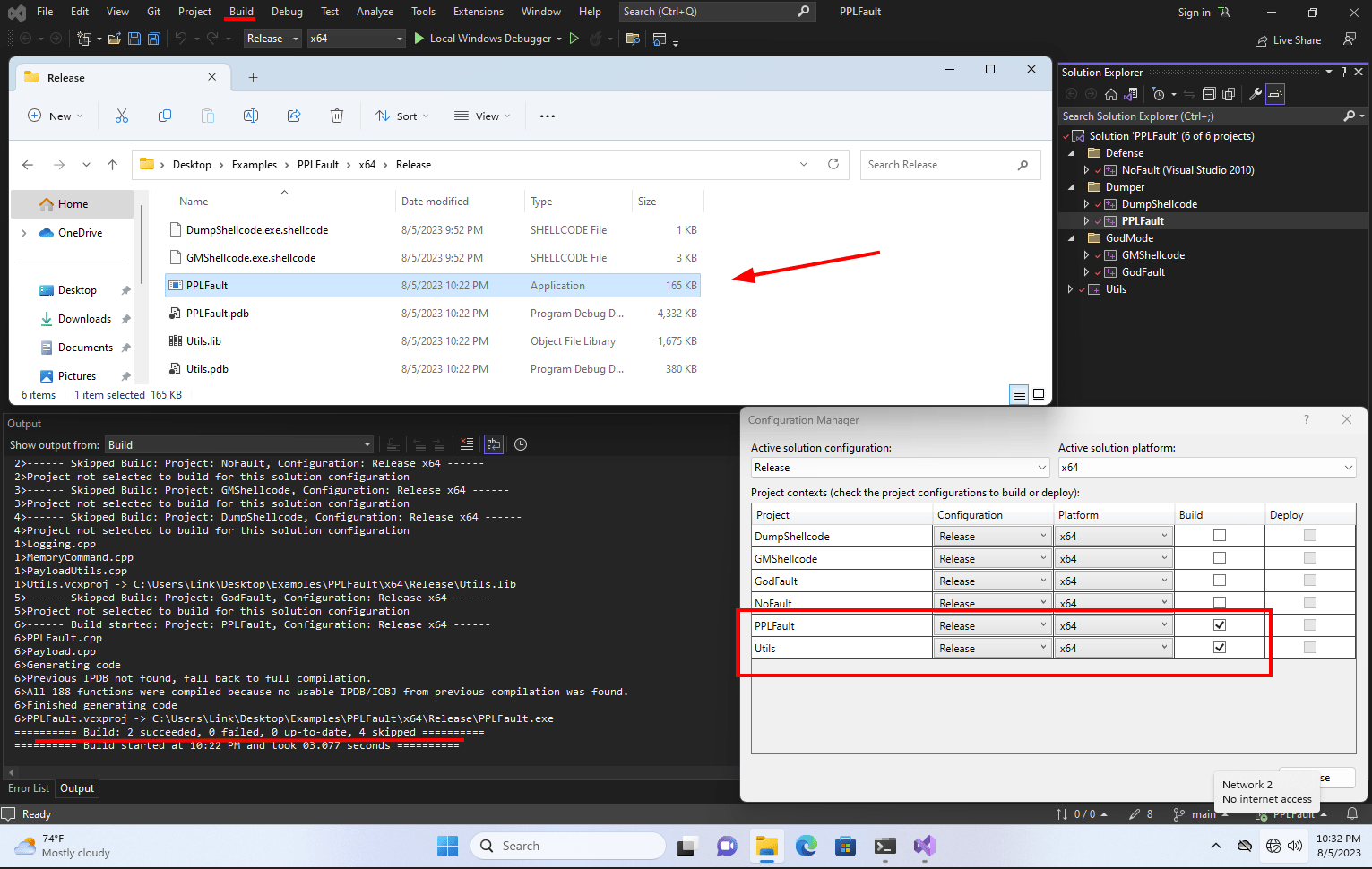The height and width of the screenshot is (869, 1372).
Task: Toggle Build checkbox for GMShellcode project
Action: 1220,558
